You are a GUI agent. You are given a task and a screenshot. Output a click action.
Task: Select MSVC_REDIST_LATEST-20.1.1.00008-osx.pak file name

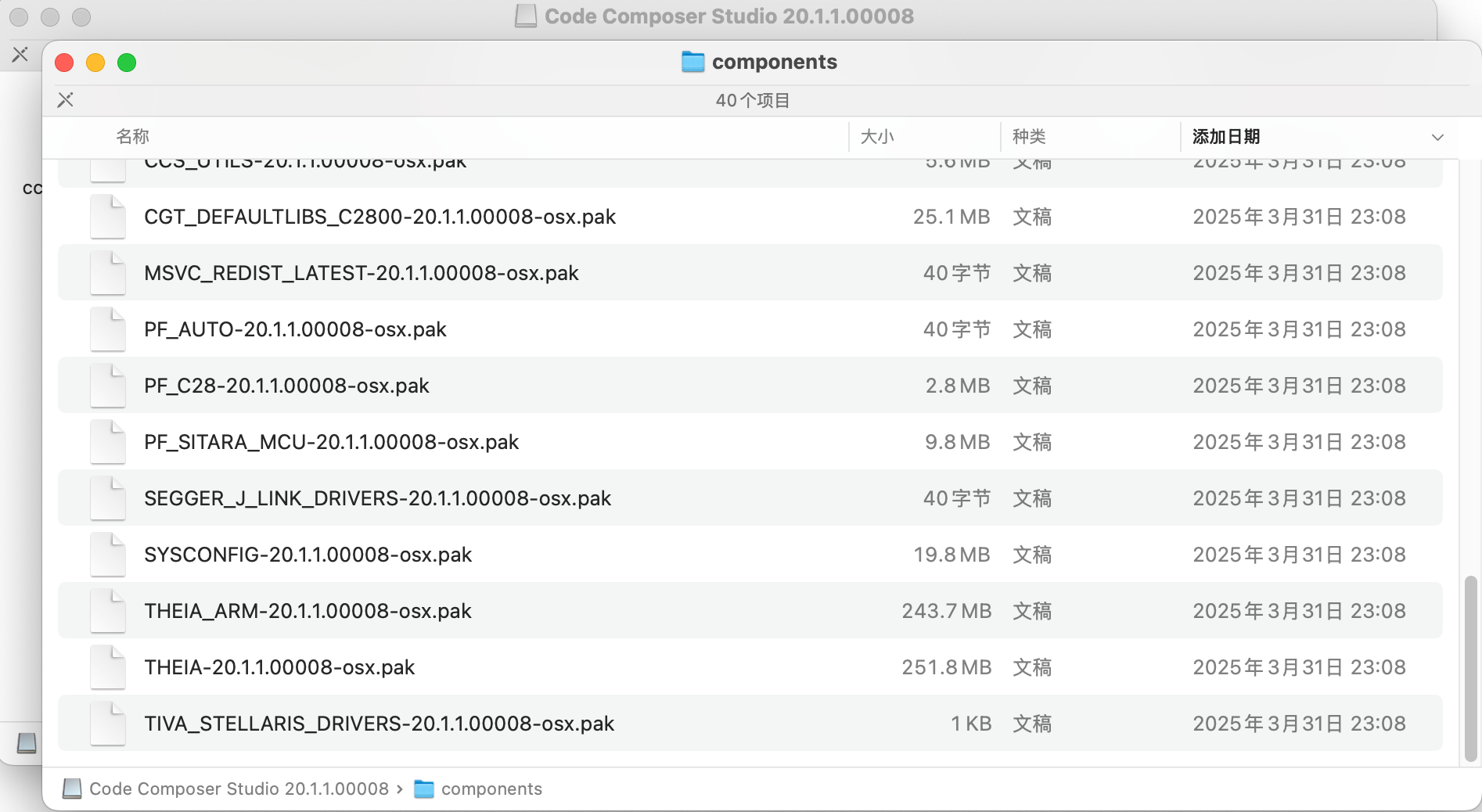361,273
